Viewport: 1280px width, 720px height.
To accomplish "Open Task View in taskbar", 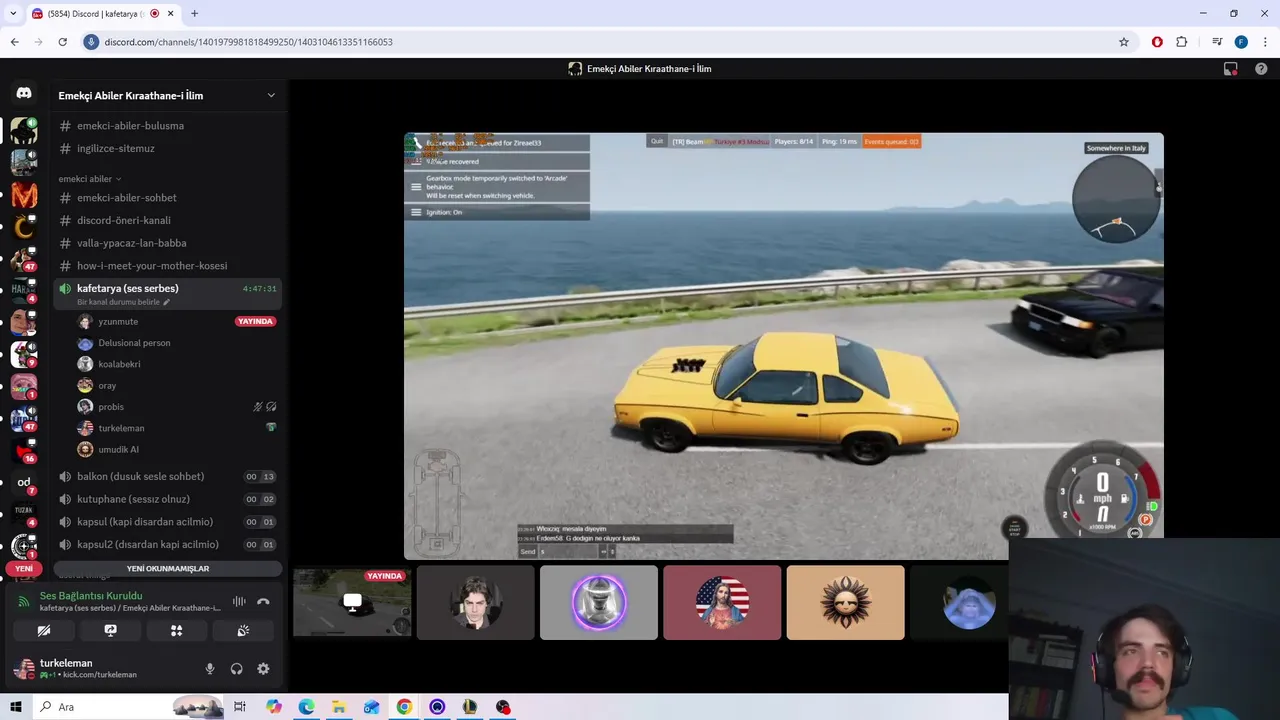I will coord(240,707).
